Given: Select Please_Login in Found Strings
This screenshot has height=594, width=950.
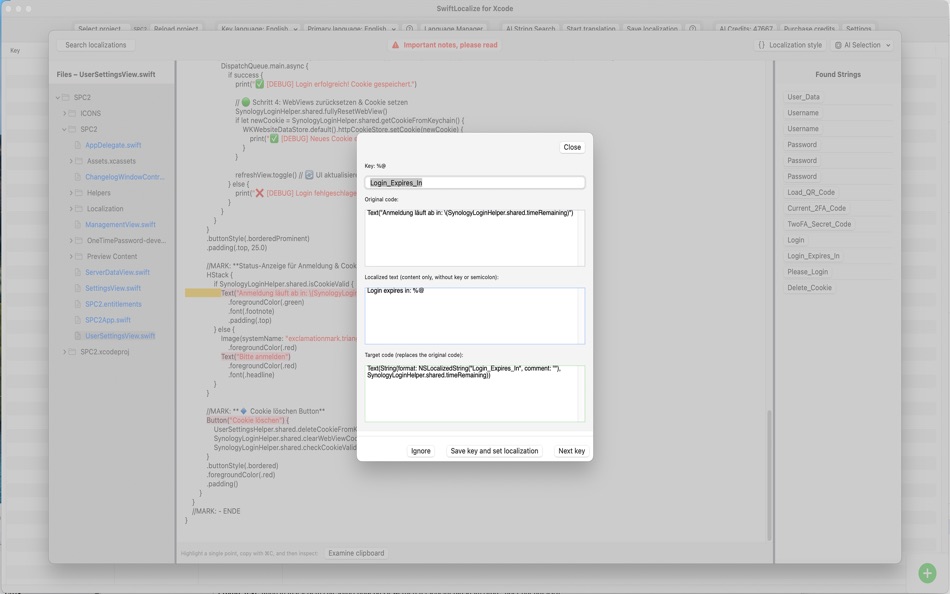Looking at the screenshot, I should click(807, 272).
